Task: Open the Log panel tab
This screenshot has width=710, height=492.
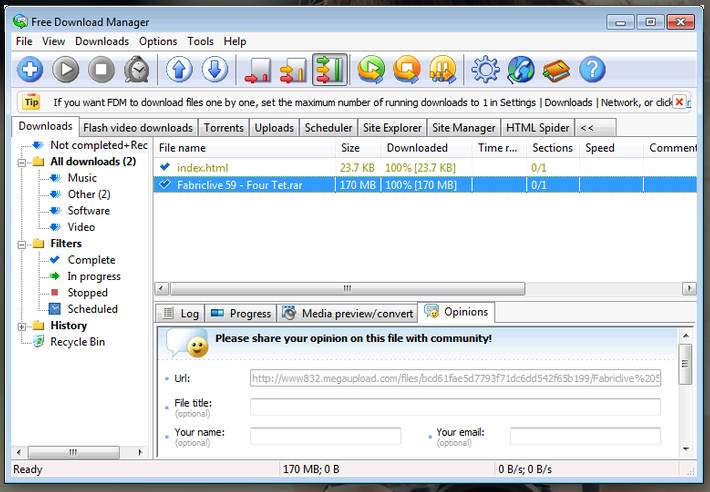Action: coord(181,313)
